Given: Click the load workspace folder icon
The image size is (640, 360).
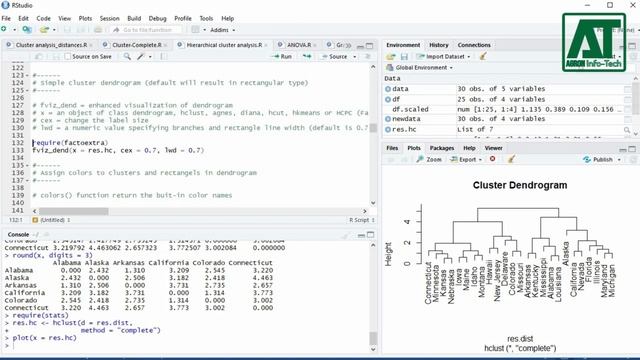Looking at the screenshot, I should tap(391, 56).
